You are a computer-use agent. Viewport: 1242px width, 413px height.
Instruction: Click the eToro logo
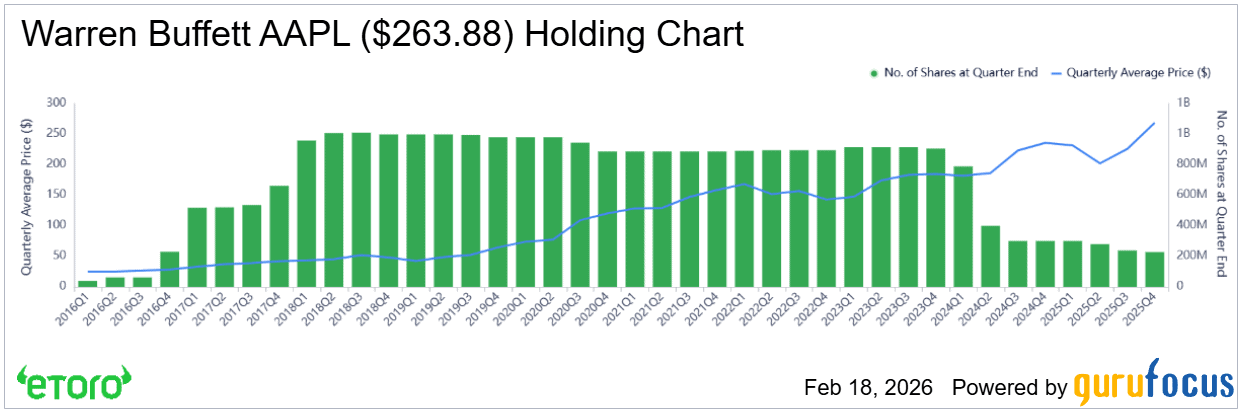(x=74, y=384)
